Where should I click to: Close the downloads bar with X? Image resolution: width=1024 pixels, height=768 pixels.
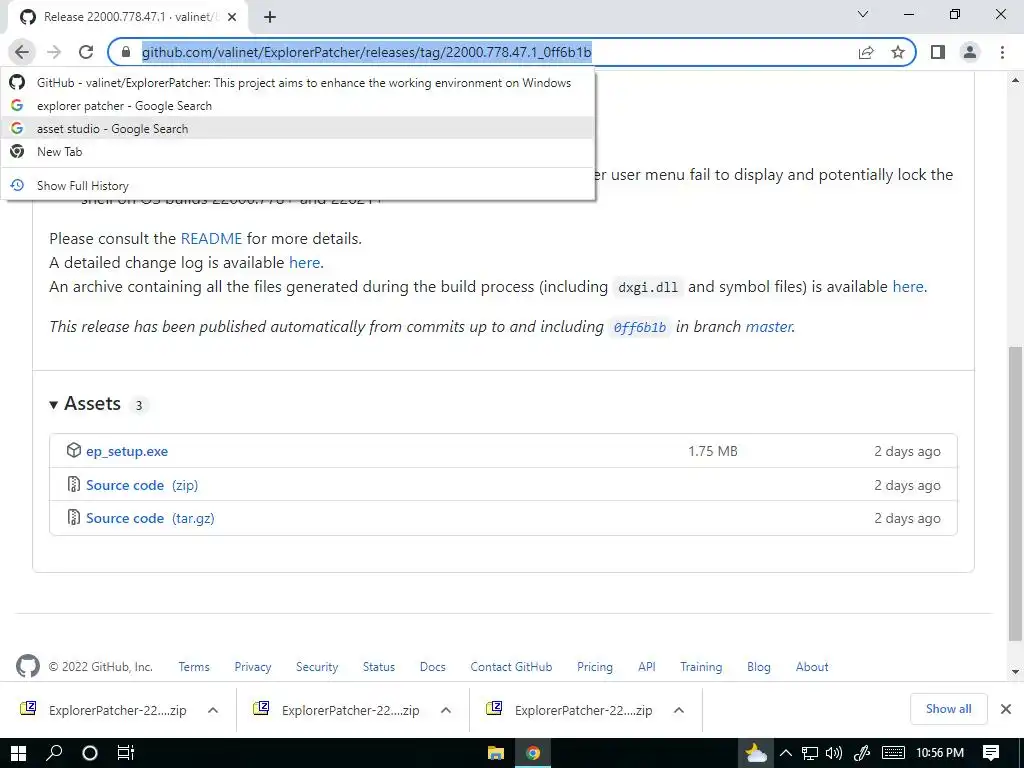pos(1006,709)
